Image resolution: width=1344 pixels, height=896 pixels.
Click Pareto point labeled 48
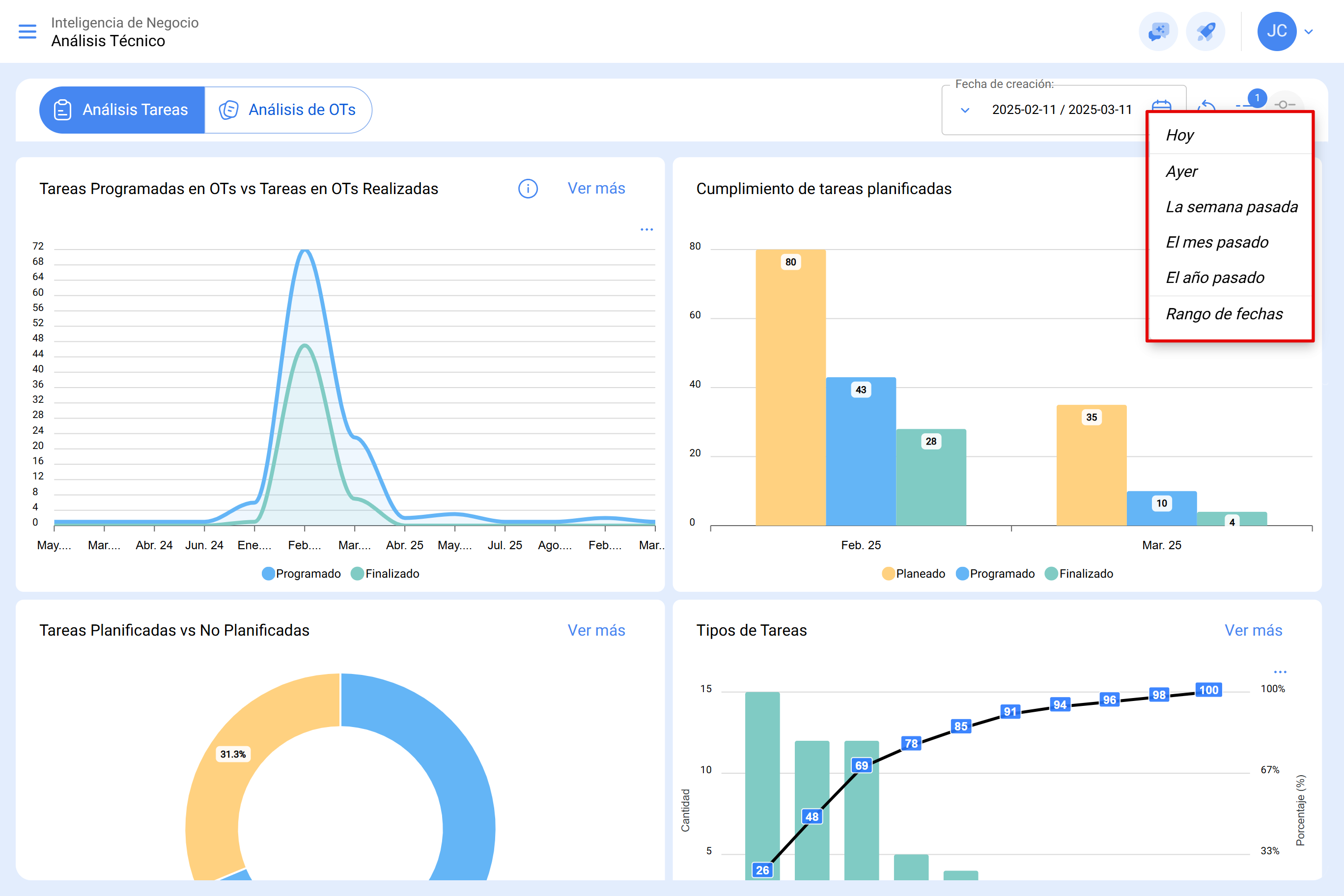click(812, 816)
